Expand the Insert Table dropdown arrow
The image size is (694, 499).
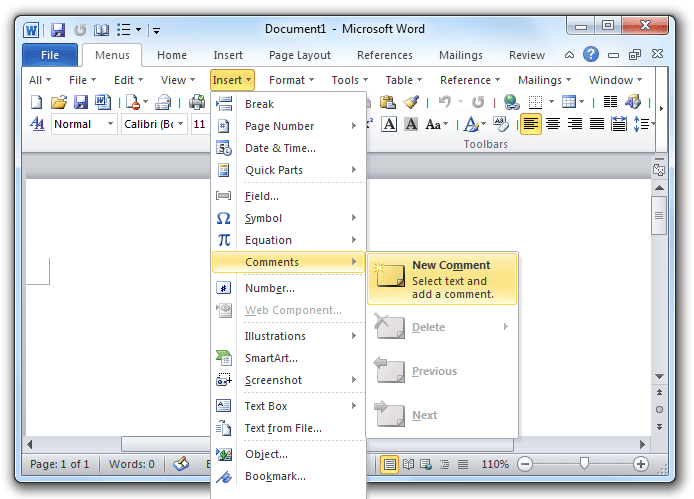(582, 102)
